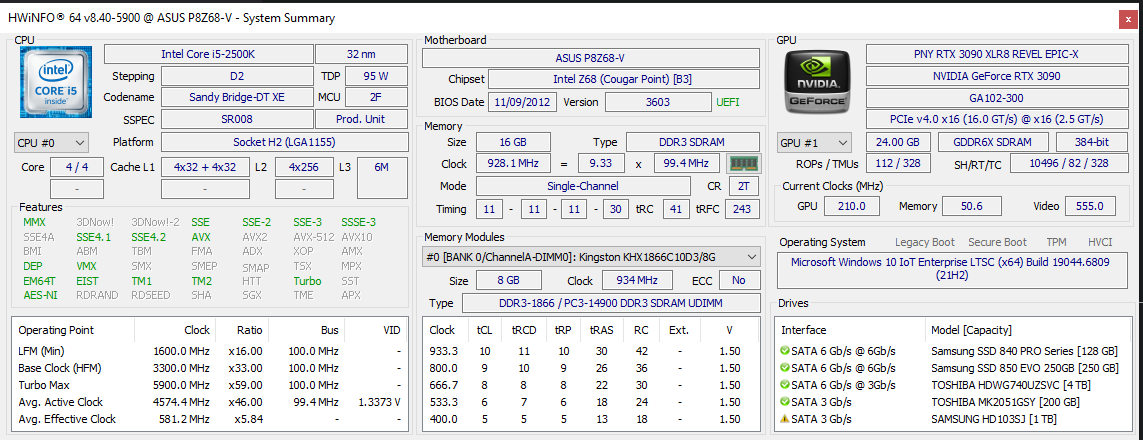1143x440 pixels.
Task: Click the NVIDIA GeForce RTX 3090 field
Action: 996,76
